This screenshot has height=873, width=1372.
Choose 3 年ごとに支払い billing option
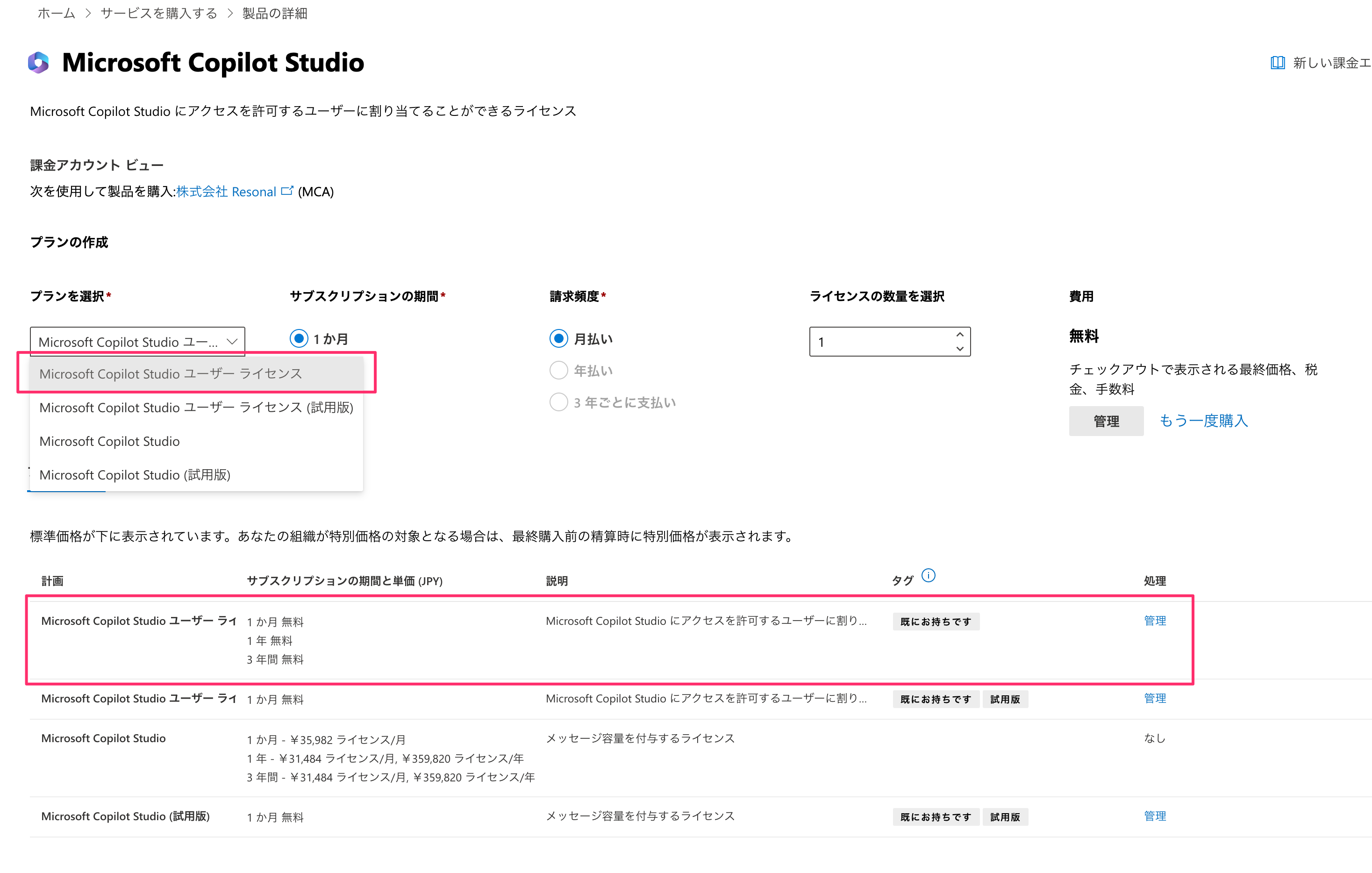tap(558, 402)
